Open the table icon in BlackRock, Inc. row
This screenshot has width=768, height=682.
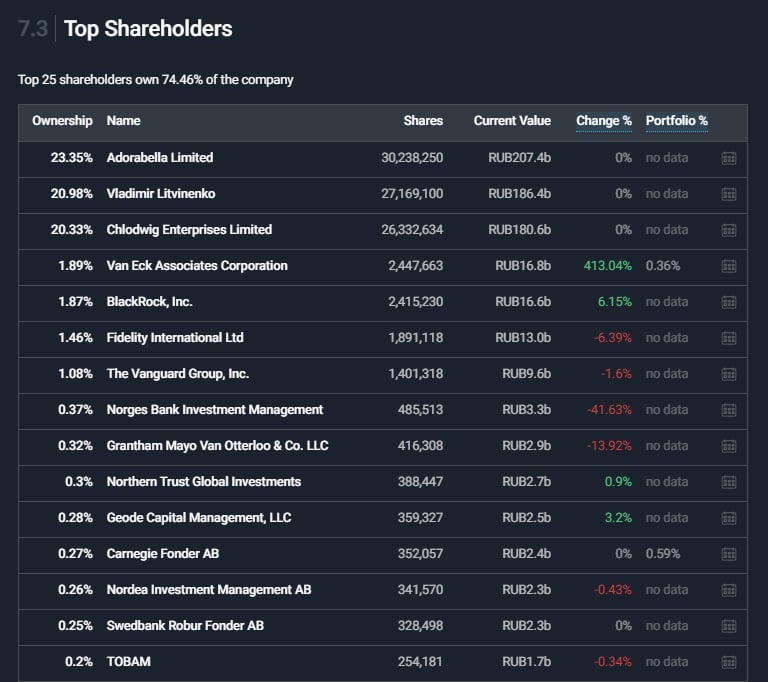pyautogui.click(x=729, y=302)
